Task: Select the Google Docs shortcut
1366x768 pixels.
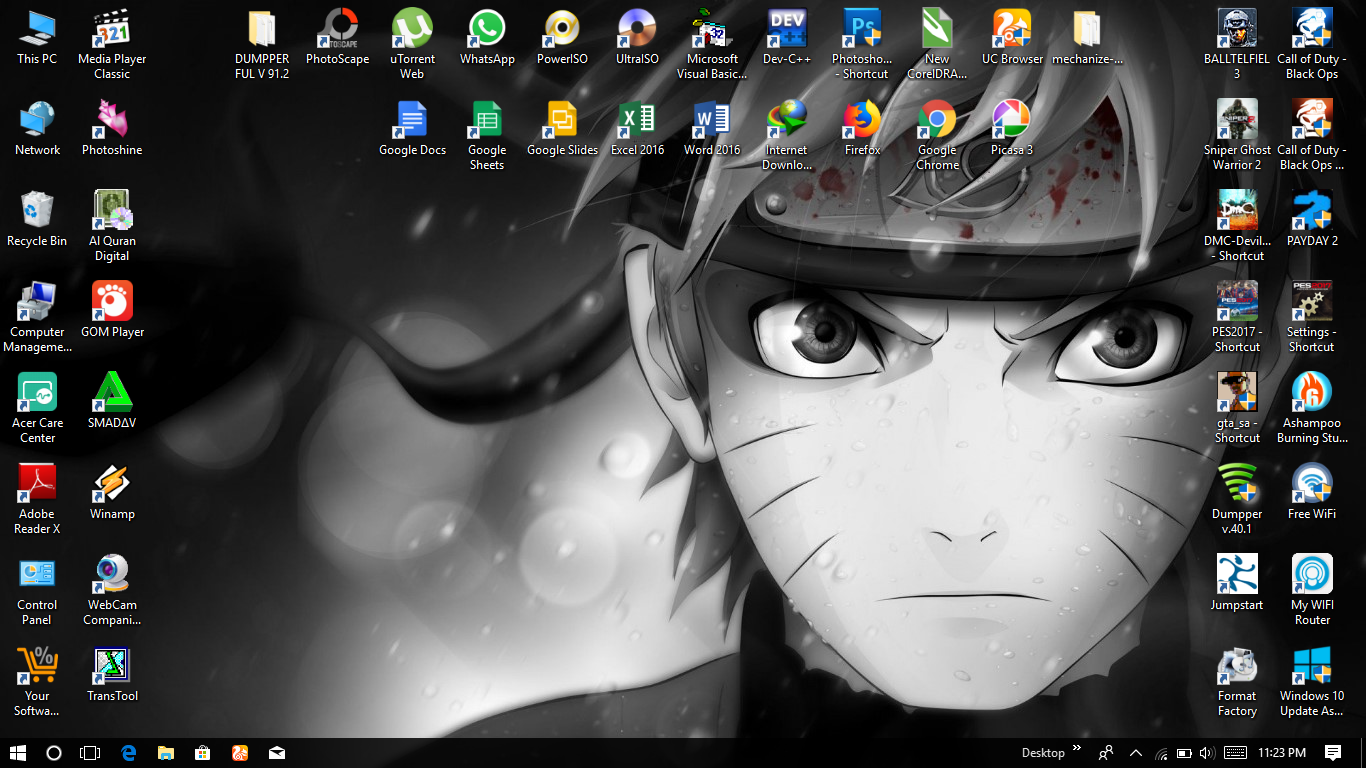Action: (412, 120)
